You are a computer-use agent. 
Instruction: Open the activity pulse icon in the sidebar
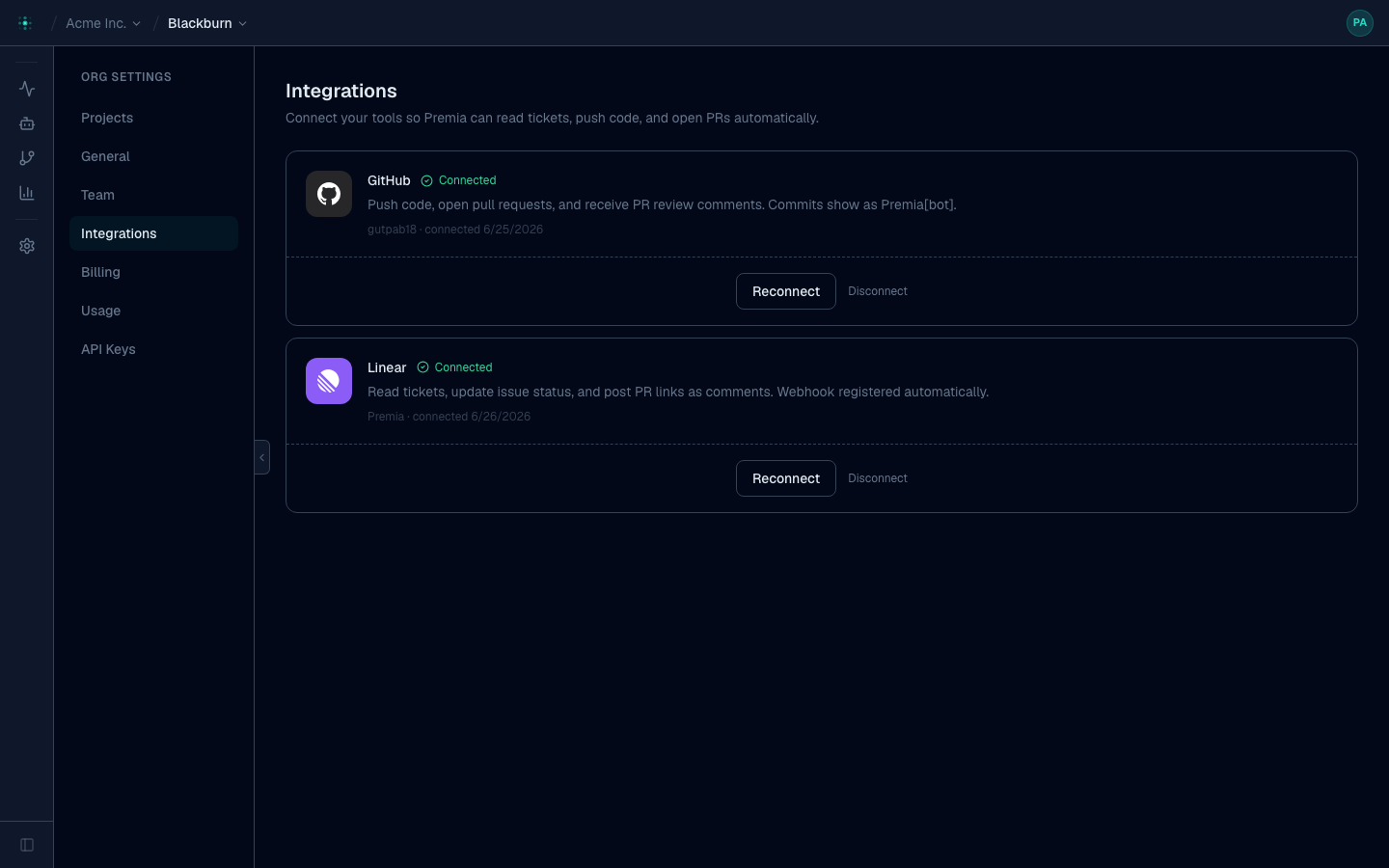27,89
